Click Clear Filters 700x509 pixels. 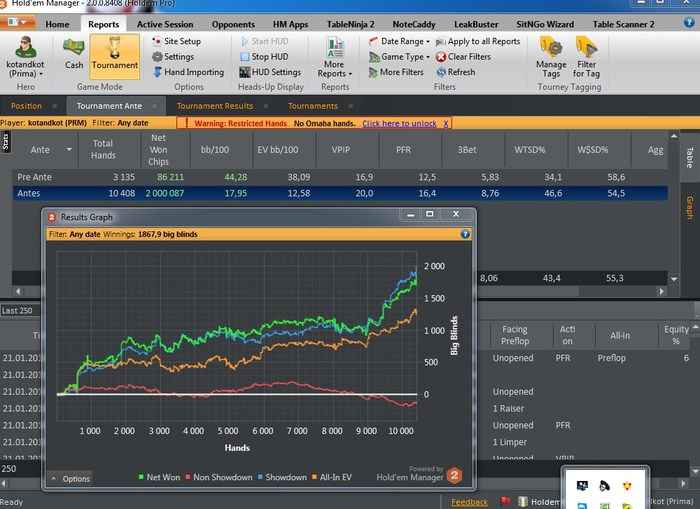[x=463, y=57]
